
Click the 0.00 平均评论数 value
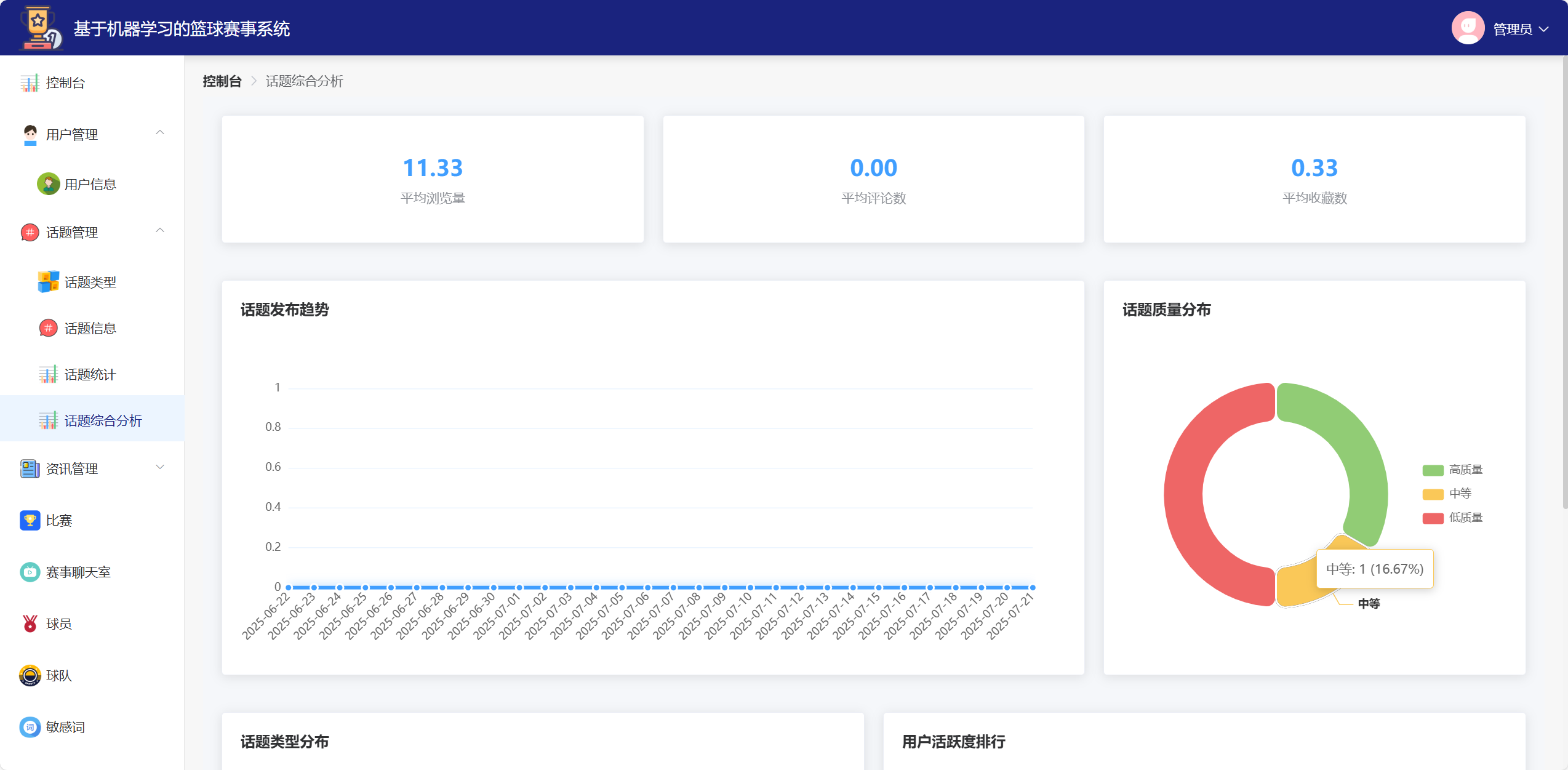click(x=873, y=168)
